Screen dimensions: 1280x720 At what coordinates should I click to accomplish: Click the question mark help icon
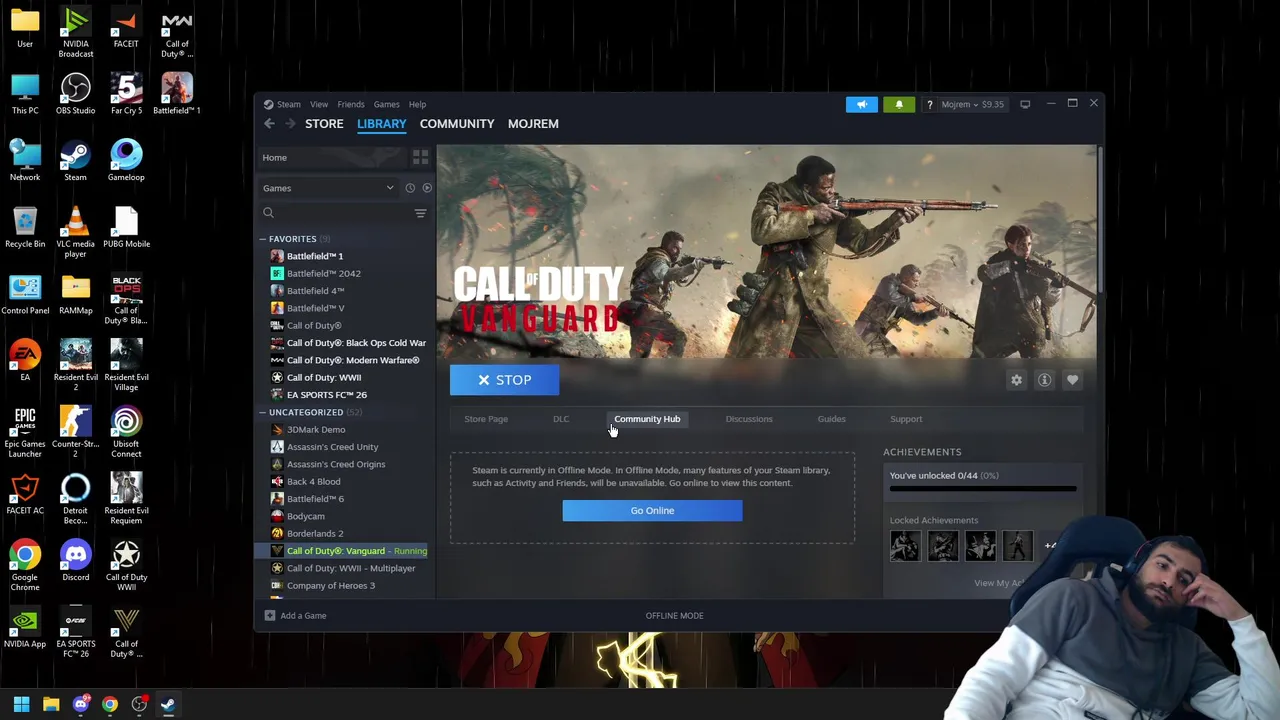click(x=929, y=104)
